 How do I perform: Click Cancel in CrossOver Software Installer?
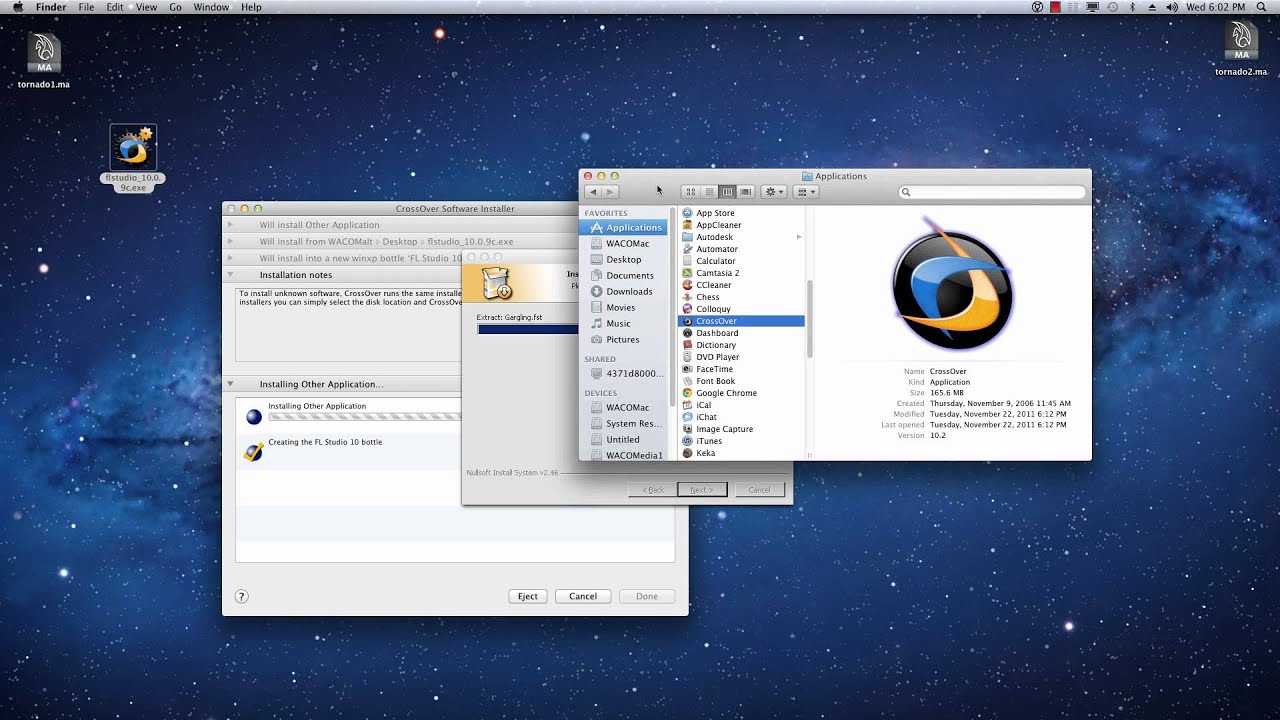pyautogui.click(x=583, y=596)
